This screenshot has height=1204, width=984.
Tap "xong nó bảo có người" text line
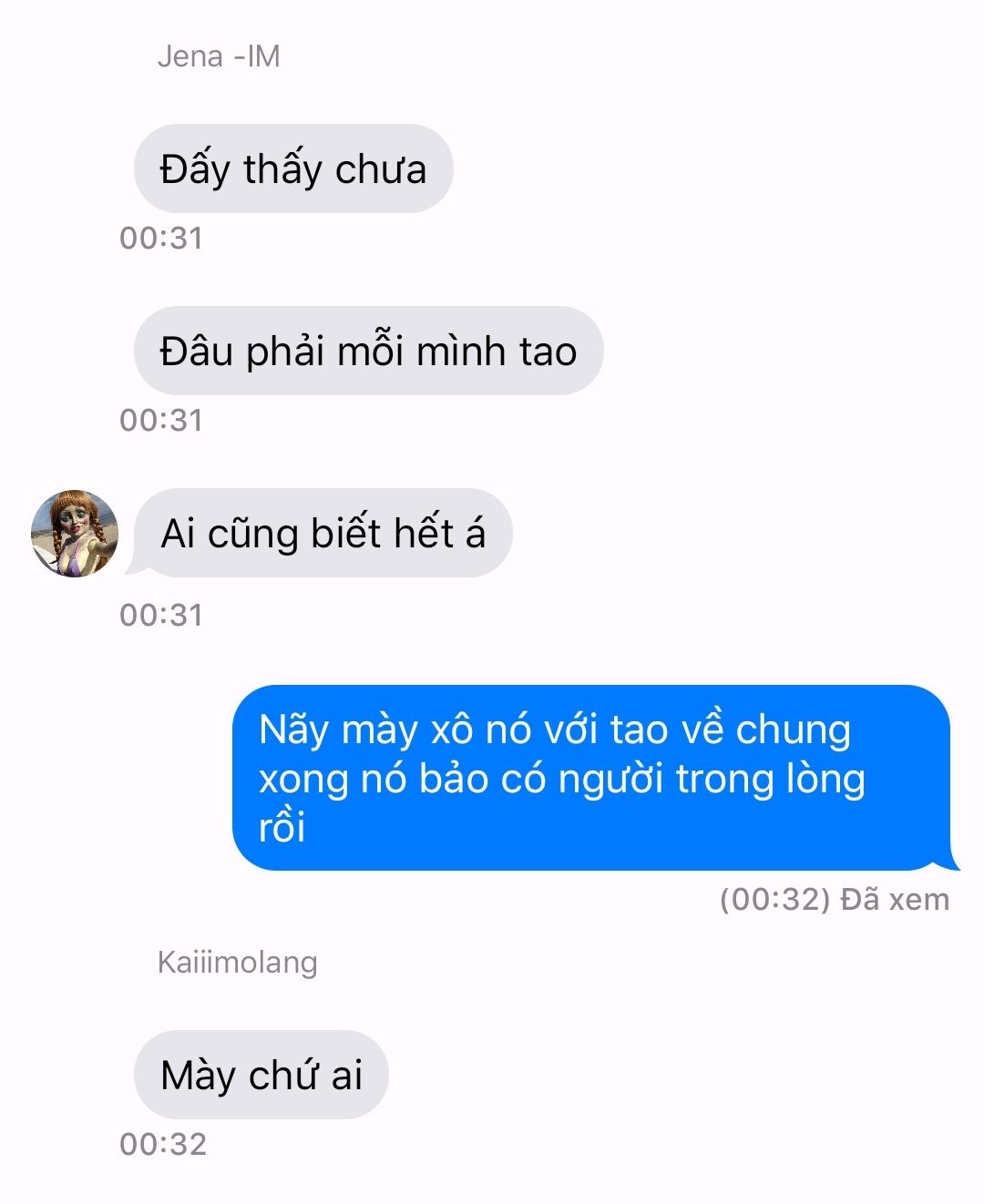(x=460, y=780)
